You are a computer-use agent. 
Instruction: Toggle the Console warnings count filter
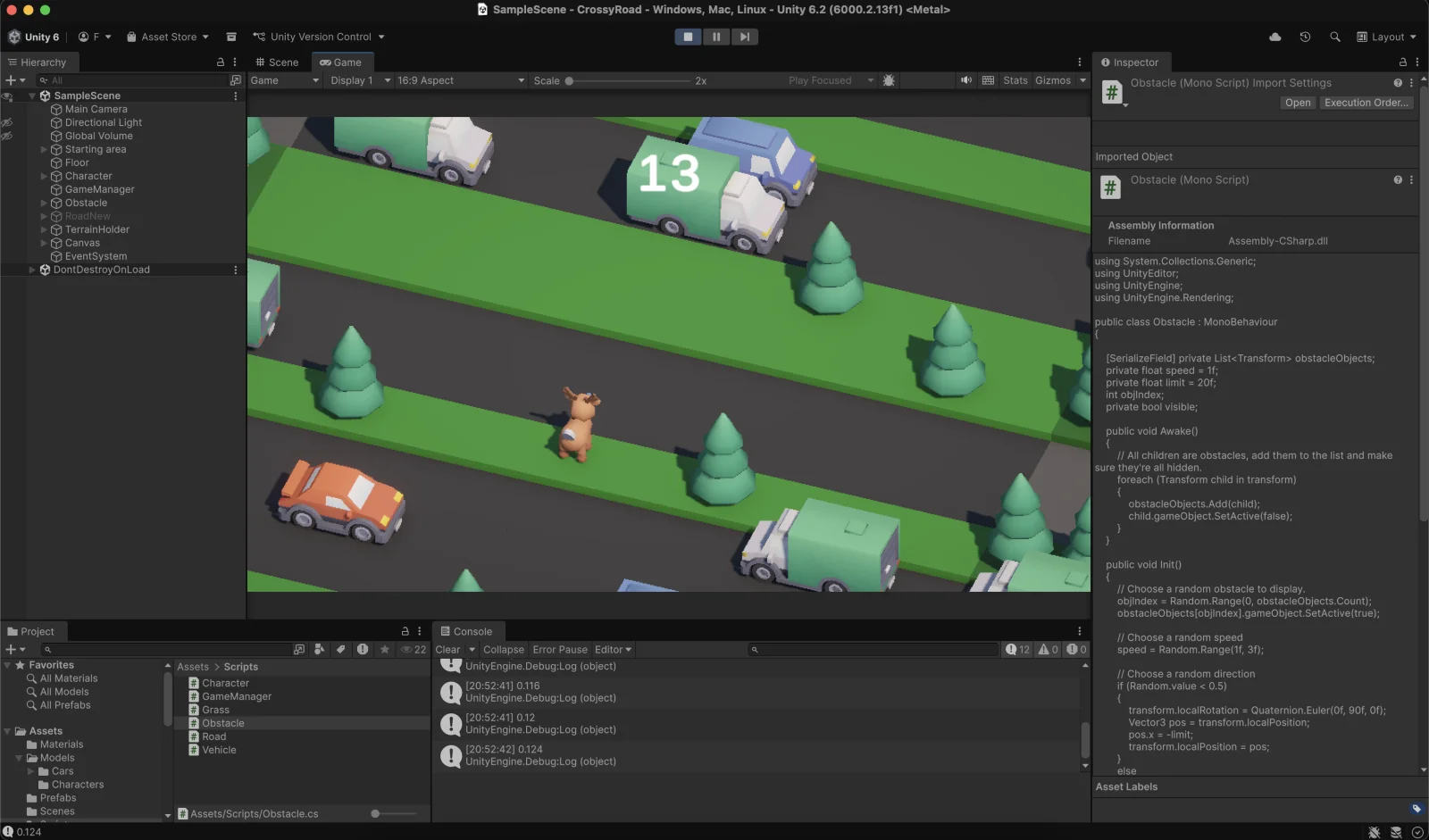1048,650
